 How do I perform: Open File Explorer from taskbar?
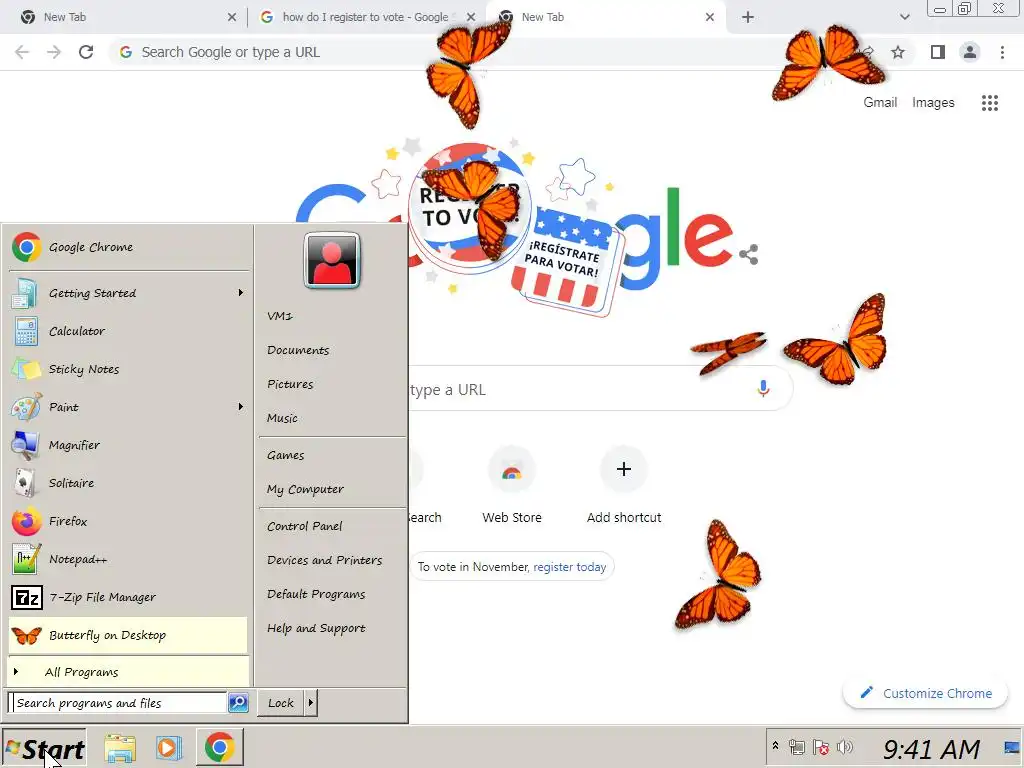click(x=120, y=748)
